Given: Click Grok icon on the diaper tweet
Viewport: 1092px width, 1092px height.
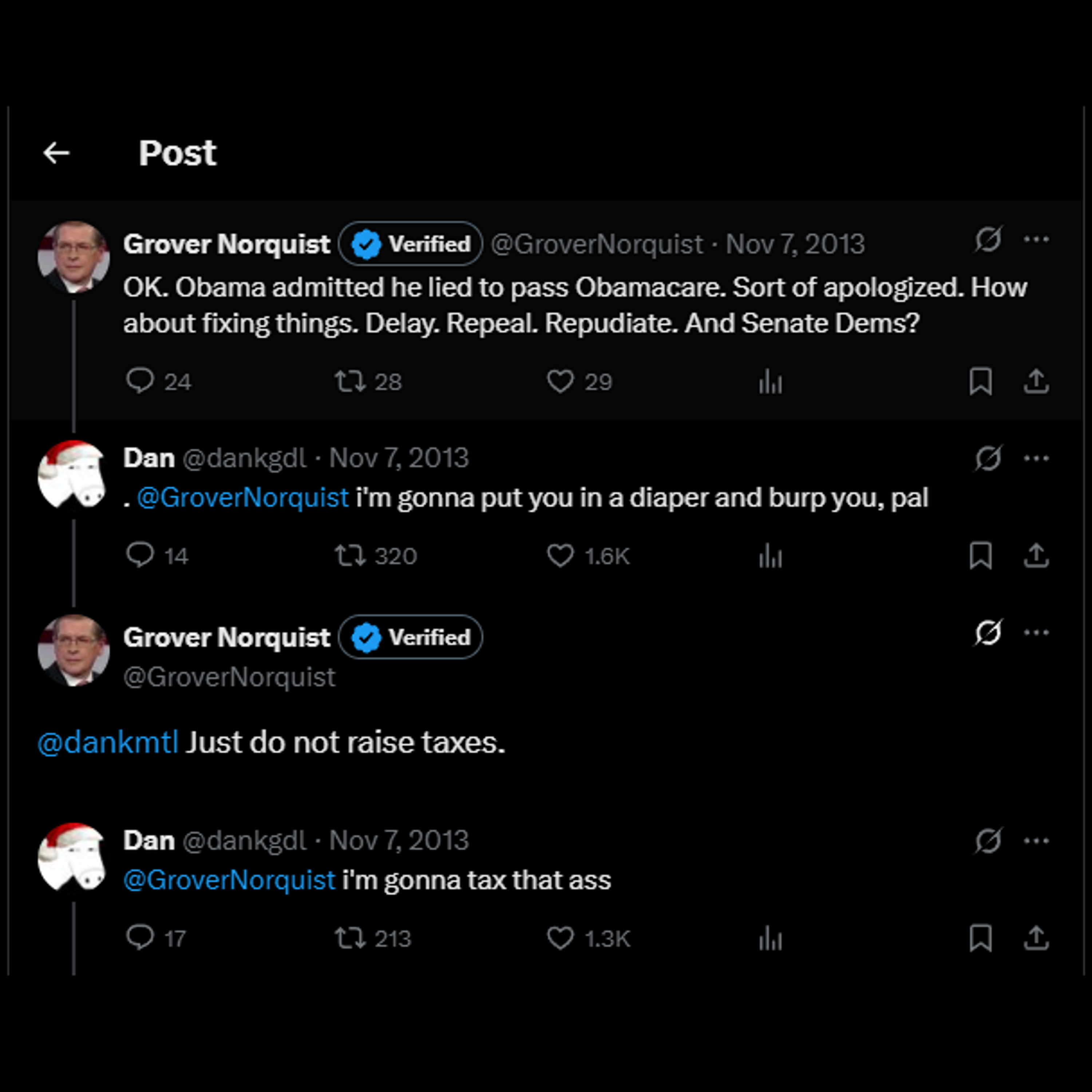Looking at the screenshot, I should point(988,458).
